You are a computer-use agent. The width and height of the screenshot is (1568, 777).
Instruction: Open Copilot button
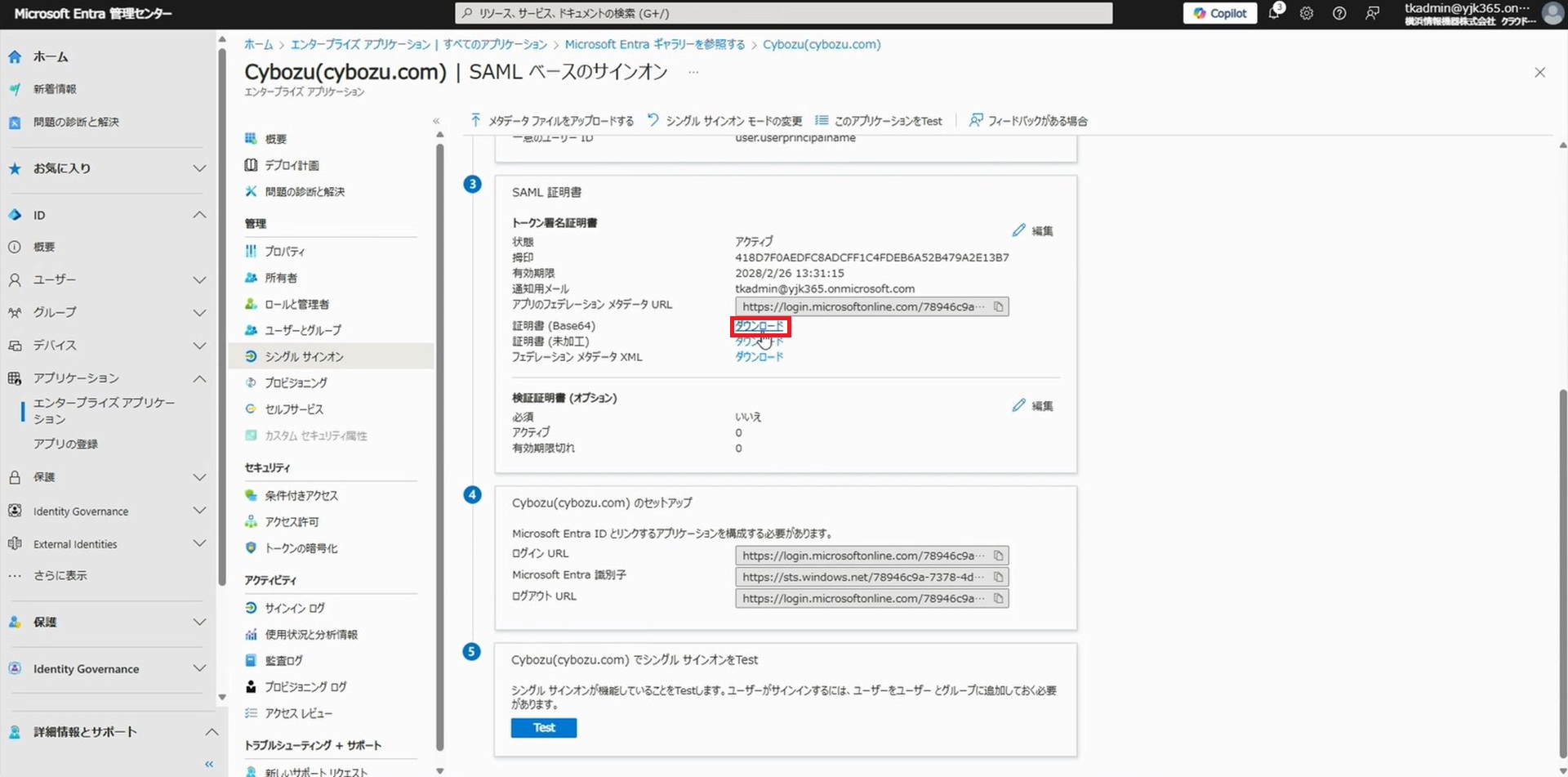(1220, 13)
